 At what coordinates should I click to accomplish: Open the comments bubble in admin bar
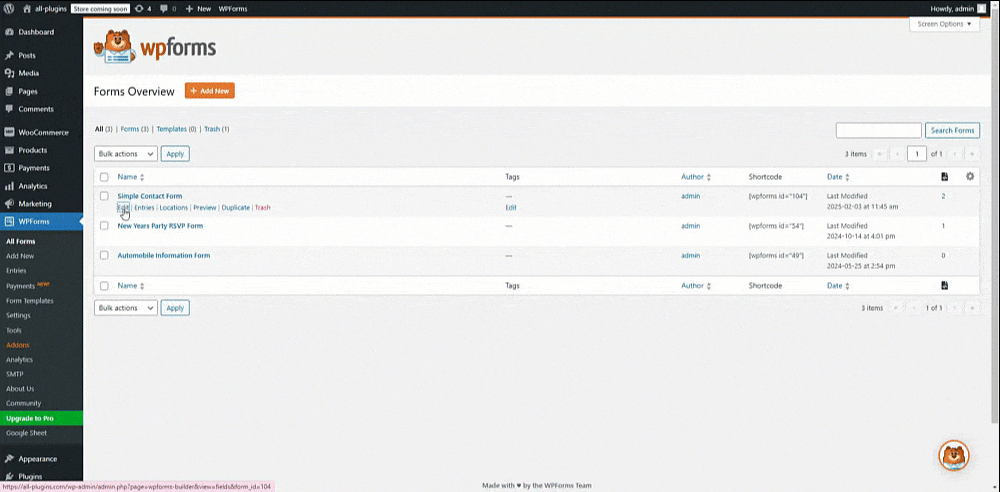coord(165,9)
